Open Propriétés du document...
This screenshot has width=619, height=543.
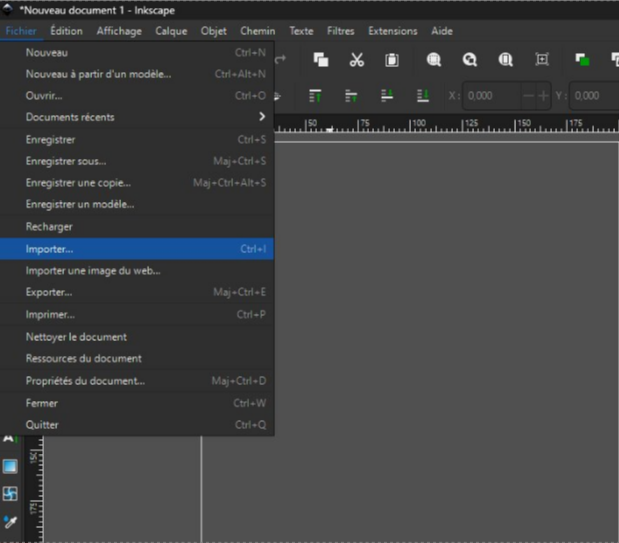tap(137, 381)
